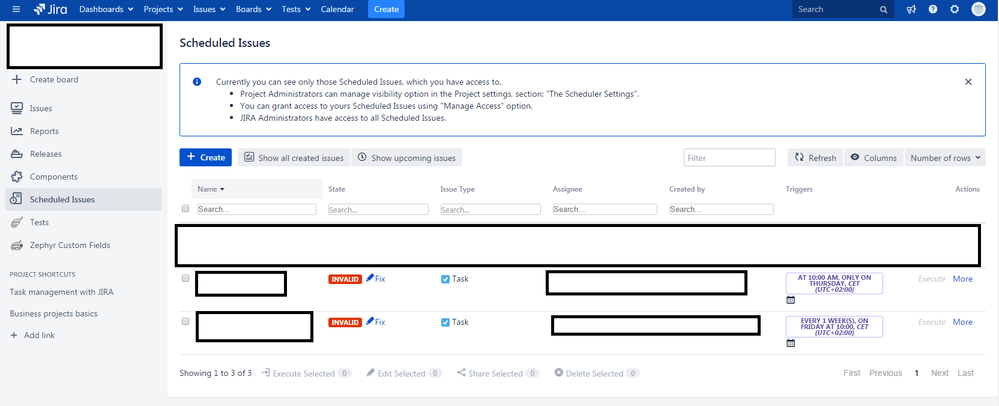Click the Zephyr Custom Fields icon

17,245
